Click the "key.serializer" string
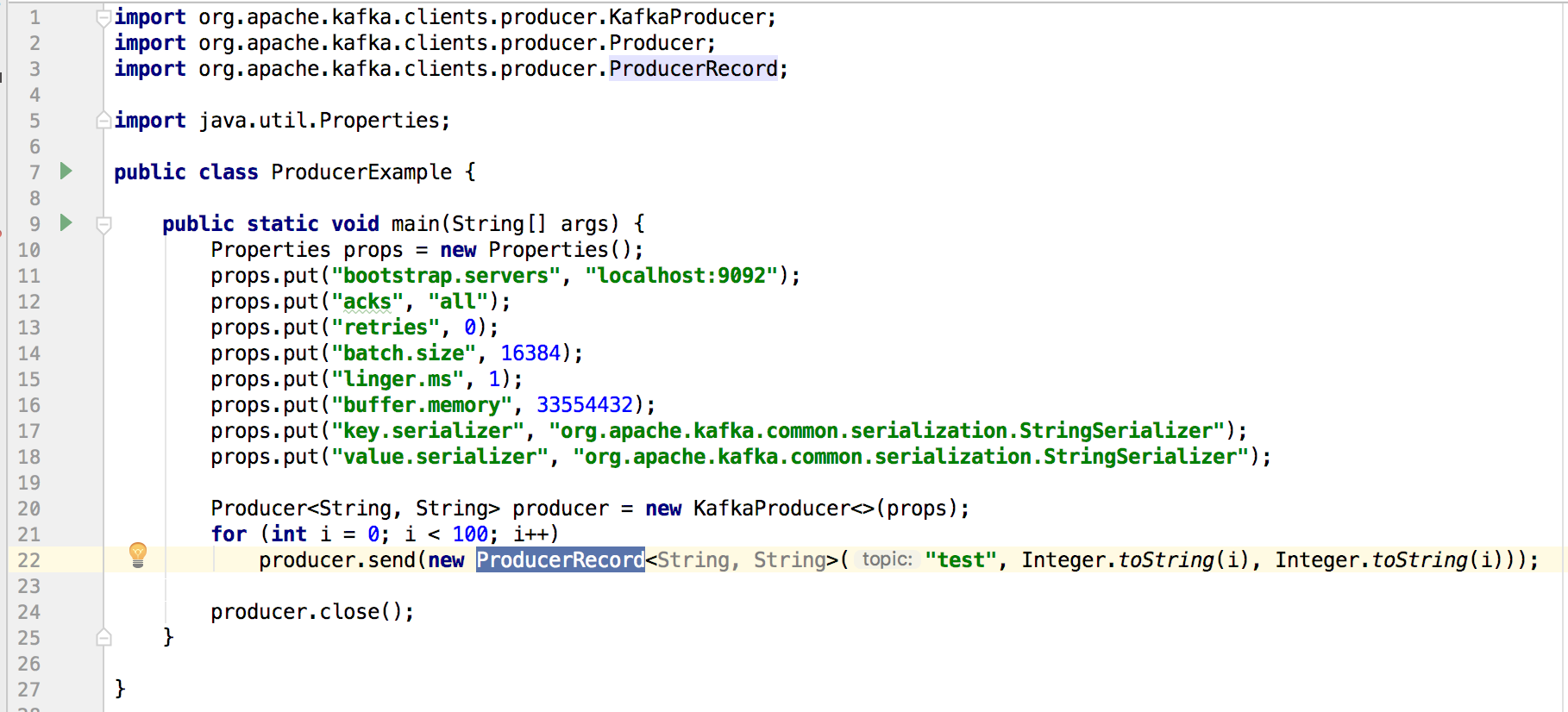This screenshot has width=1568, height=712. (x=428, y=430)
